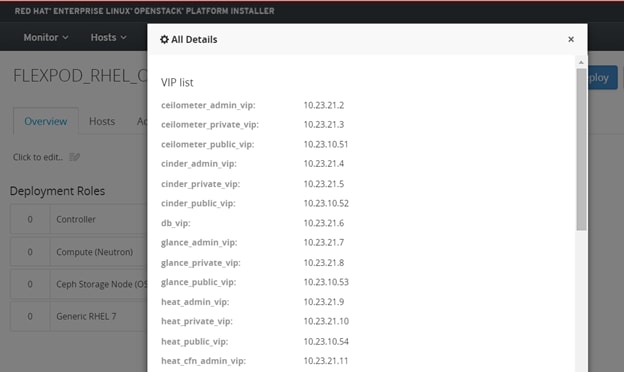Screen dimensions: 624x372
Task: Click the VIP list heading
Action: pyautogui.click(x=177, y=82)
